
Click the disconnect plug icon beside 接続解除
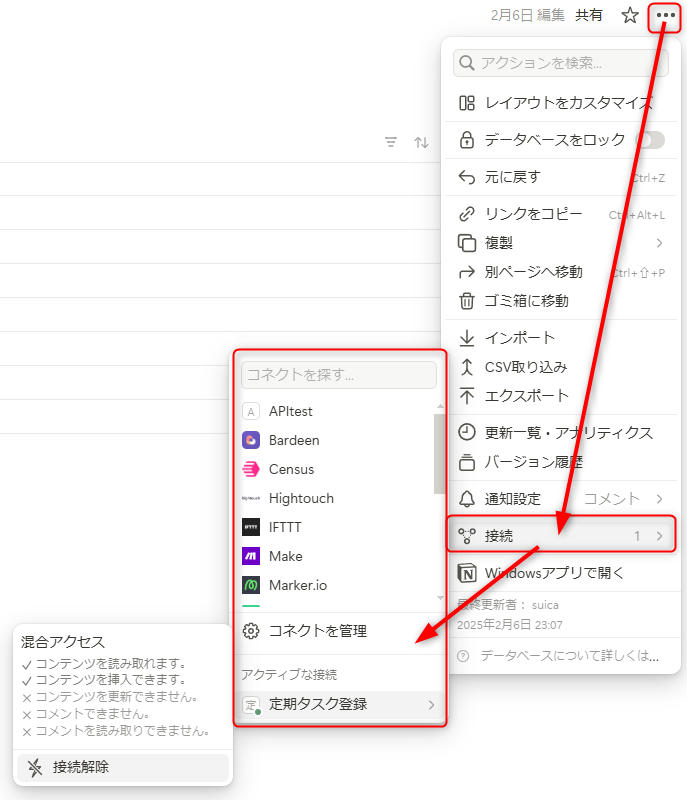pos(35,767)
